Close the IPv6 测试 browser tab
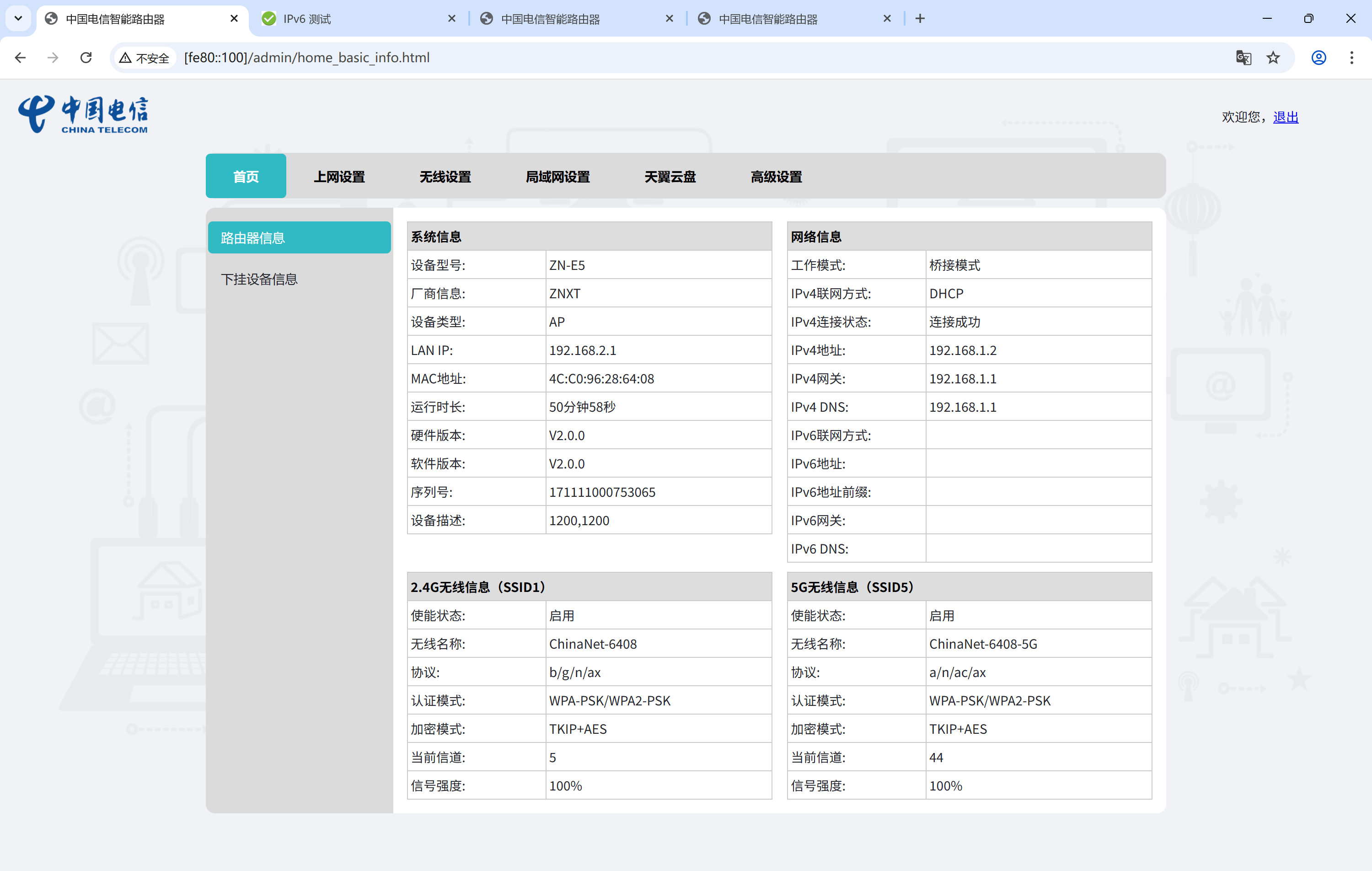 (452, 19)
